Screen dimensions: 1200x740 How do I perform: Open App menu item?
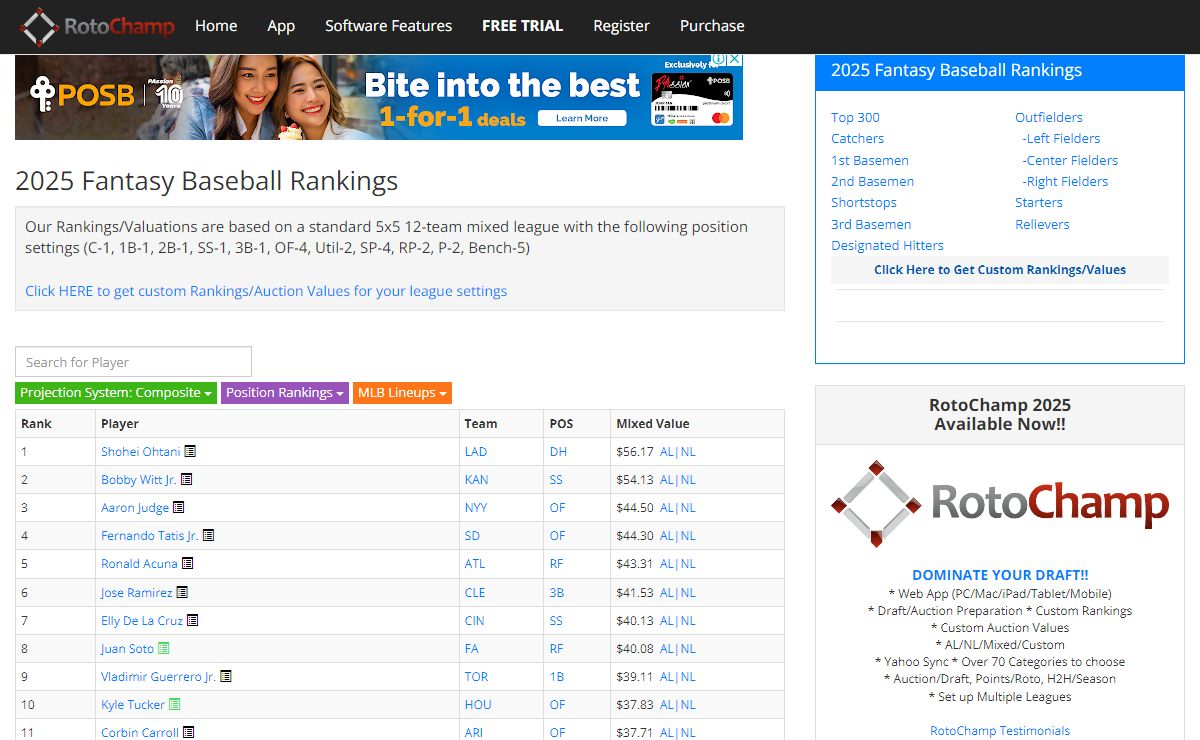coord(281,26)
